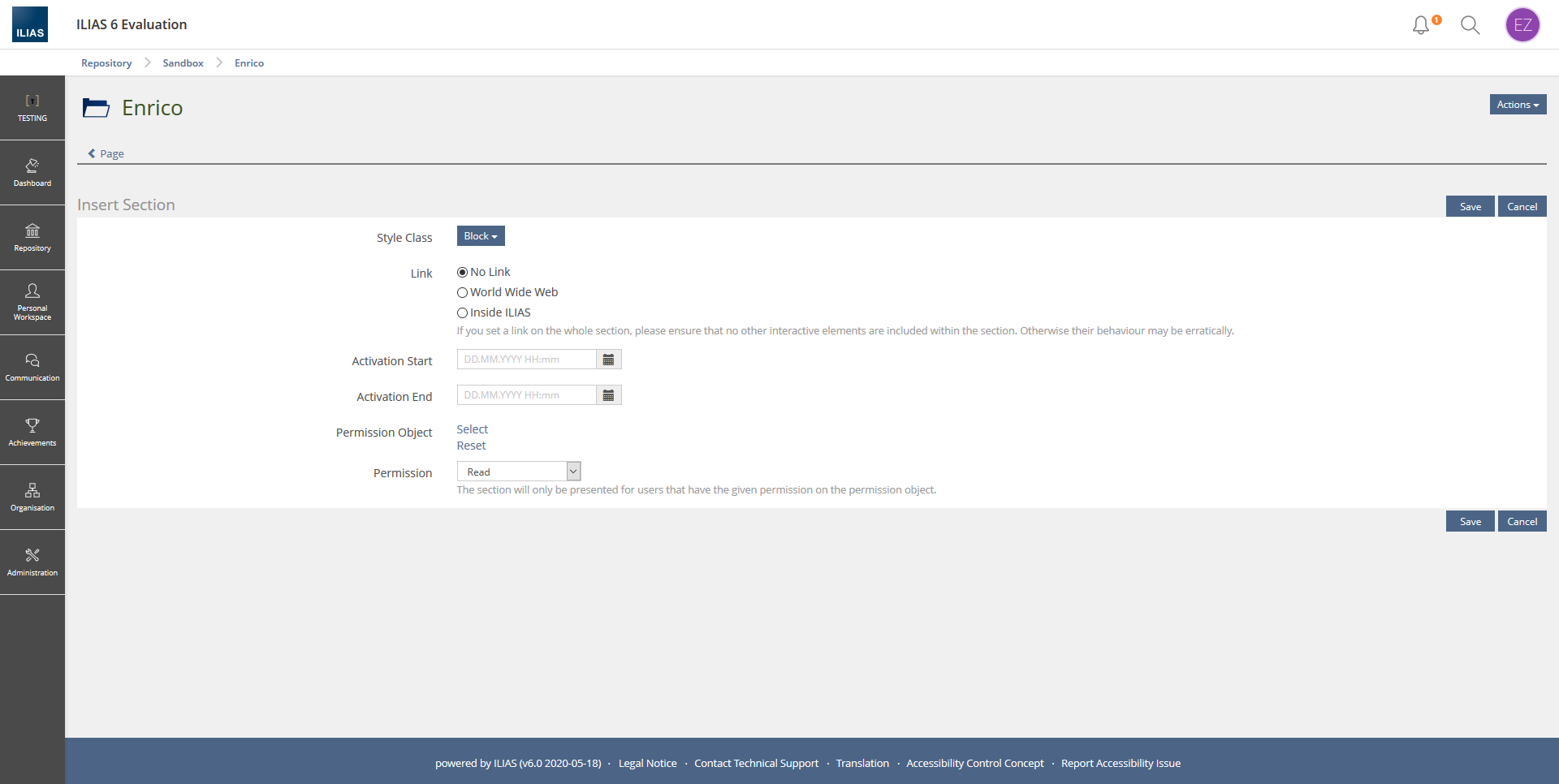The height and width of the screenshot is (784, 1559).
Task: Open the search magnifier
Action: [1470, 25]
